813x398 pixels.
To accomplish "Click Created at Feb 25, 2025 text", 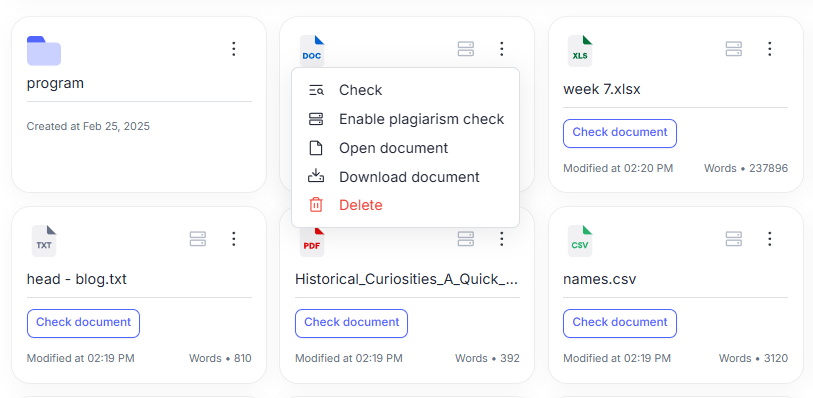I will tap(88, 126).
